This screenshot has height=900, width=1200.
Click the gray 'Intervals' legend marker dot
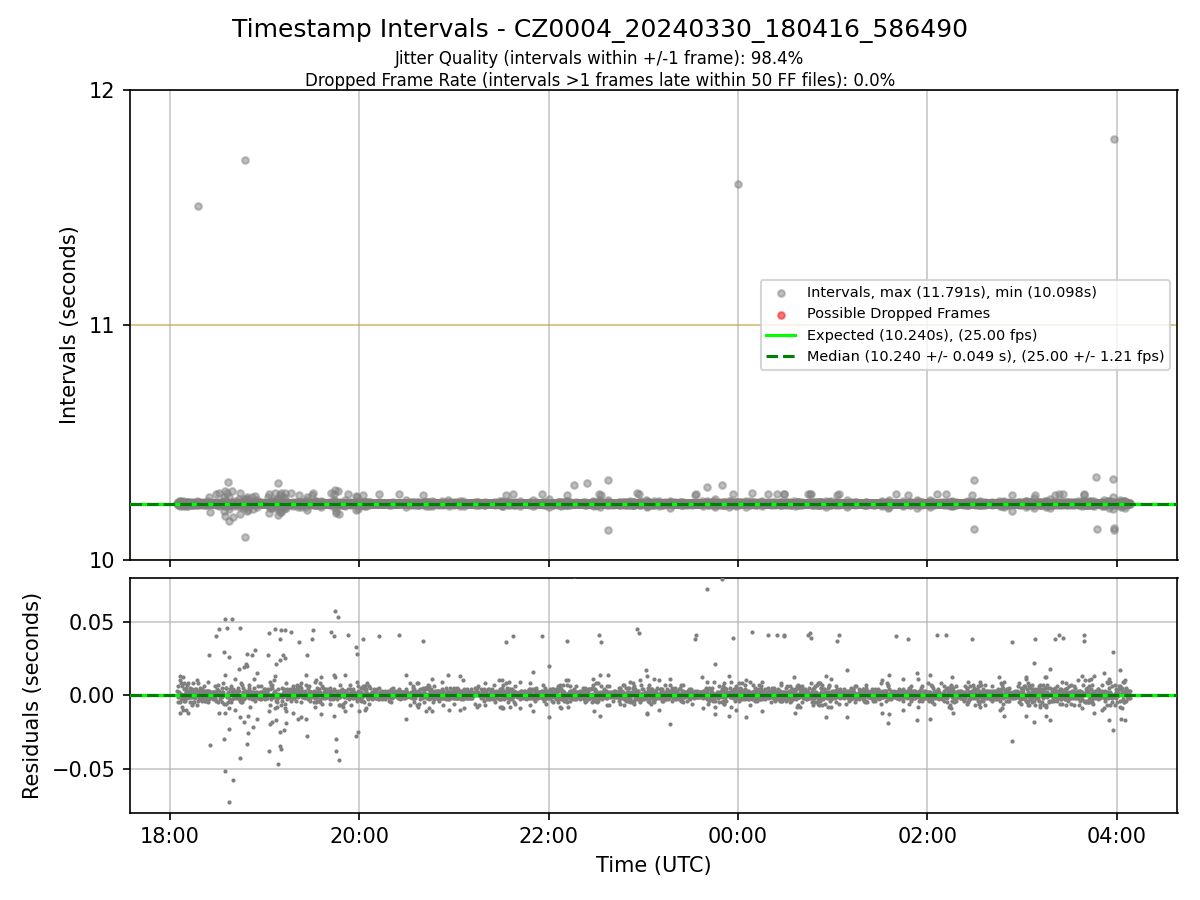click(782, 293)
